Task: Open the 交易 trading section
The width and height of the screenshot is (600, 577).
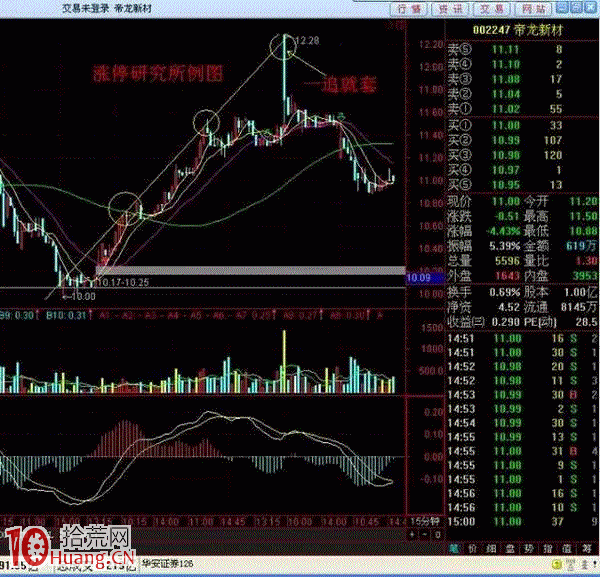Action: click(x=492, y=9)
